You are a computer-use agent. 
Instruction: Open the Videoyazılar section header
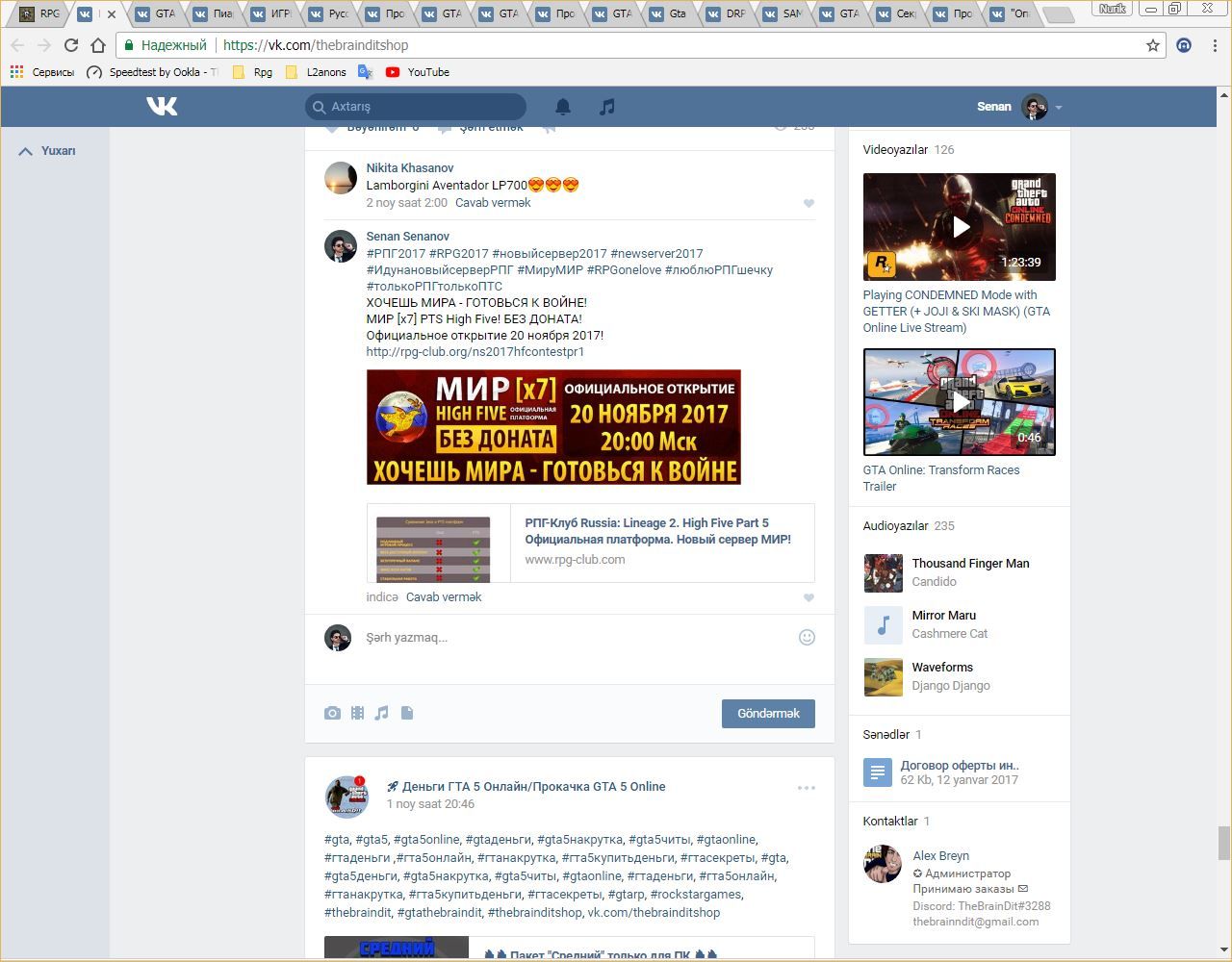click(x=909, y=150)
